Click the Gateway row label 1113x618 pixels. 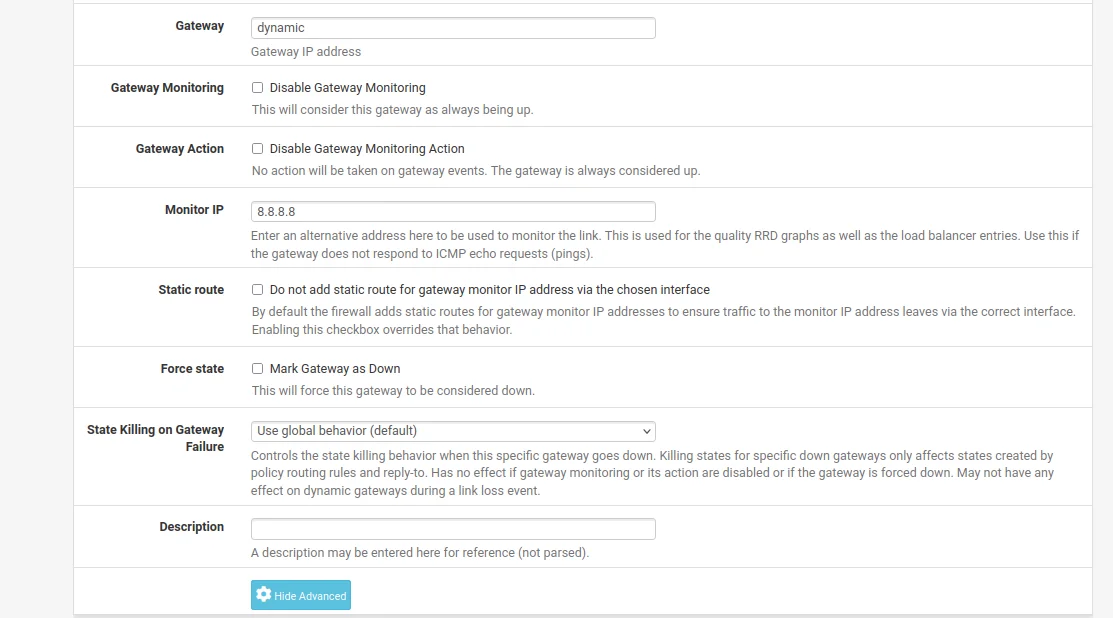coord(200,26)
